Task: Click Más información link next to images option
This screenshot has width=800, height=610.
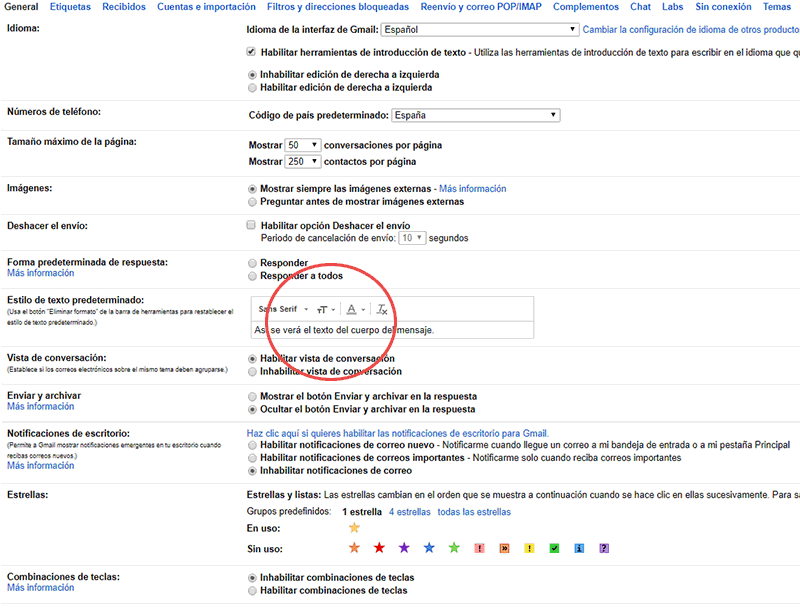Action: [472, 189]
